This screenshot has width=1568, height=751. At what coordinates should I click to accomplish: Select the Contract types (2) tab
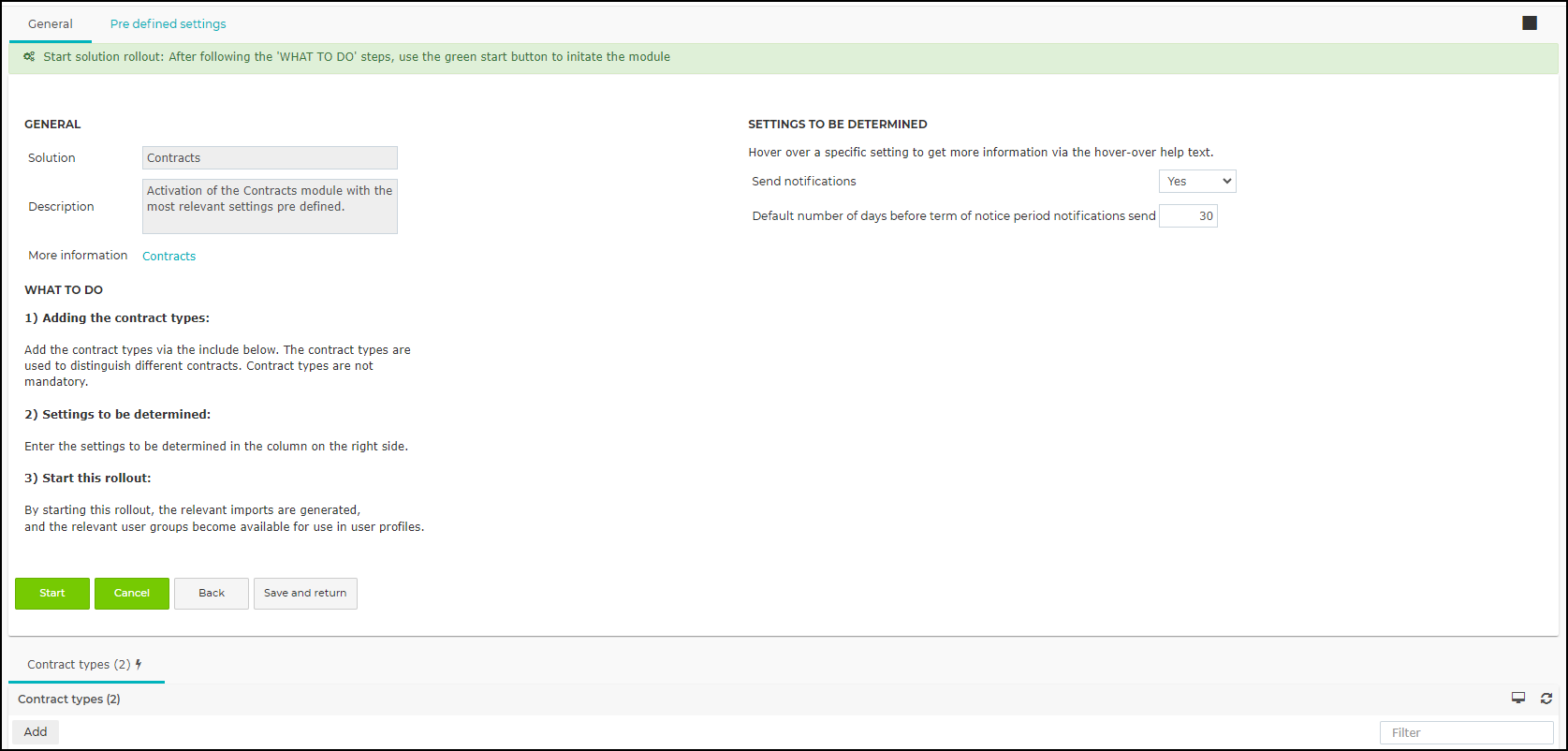tap(86, 665)
